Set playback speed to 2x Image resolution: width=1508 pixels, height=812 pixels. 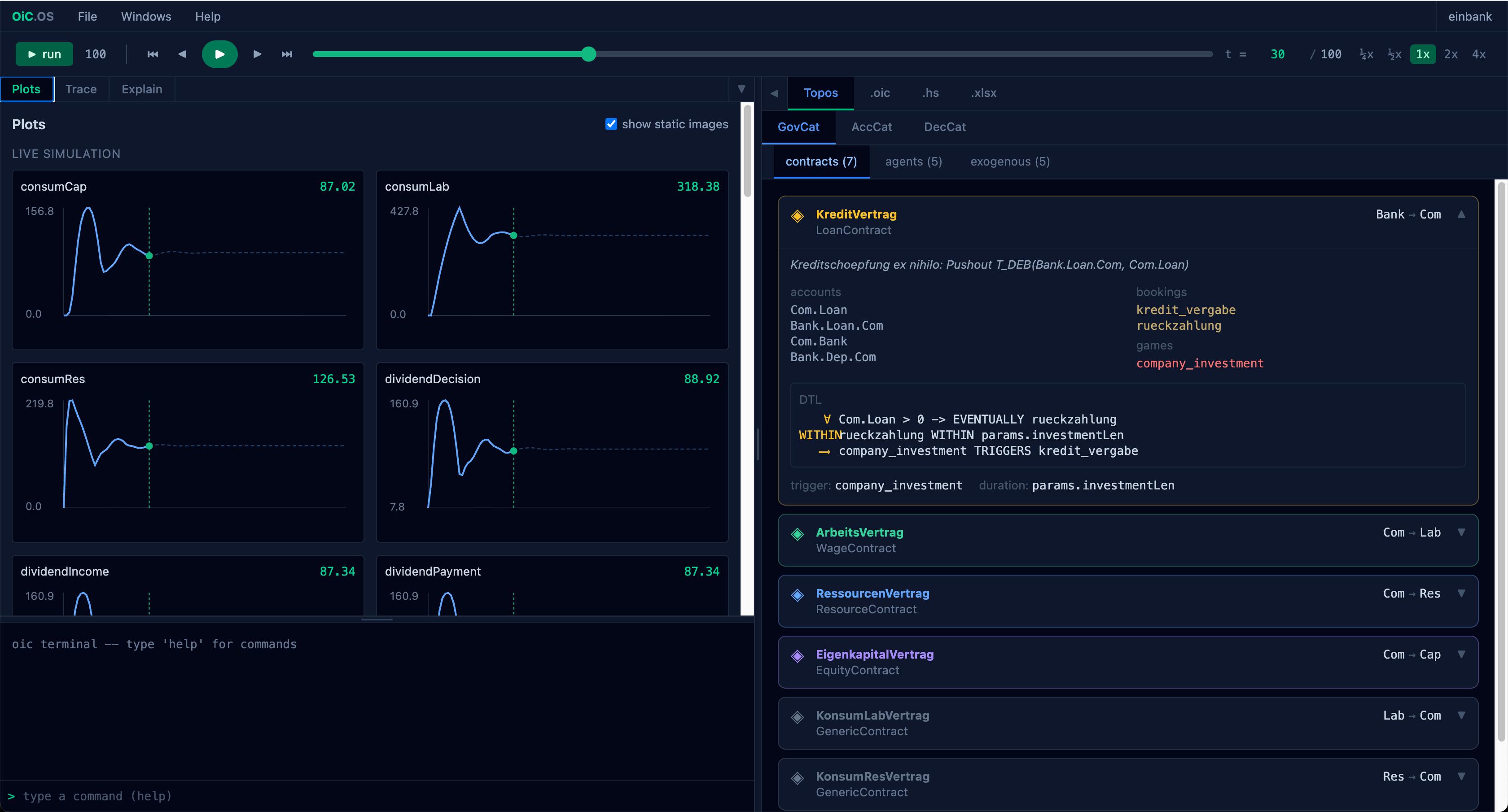(1451, 54)
